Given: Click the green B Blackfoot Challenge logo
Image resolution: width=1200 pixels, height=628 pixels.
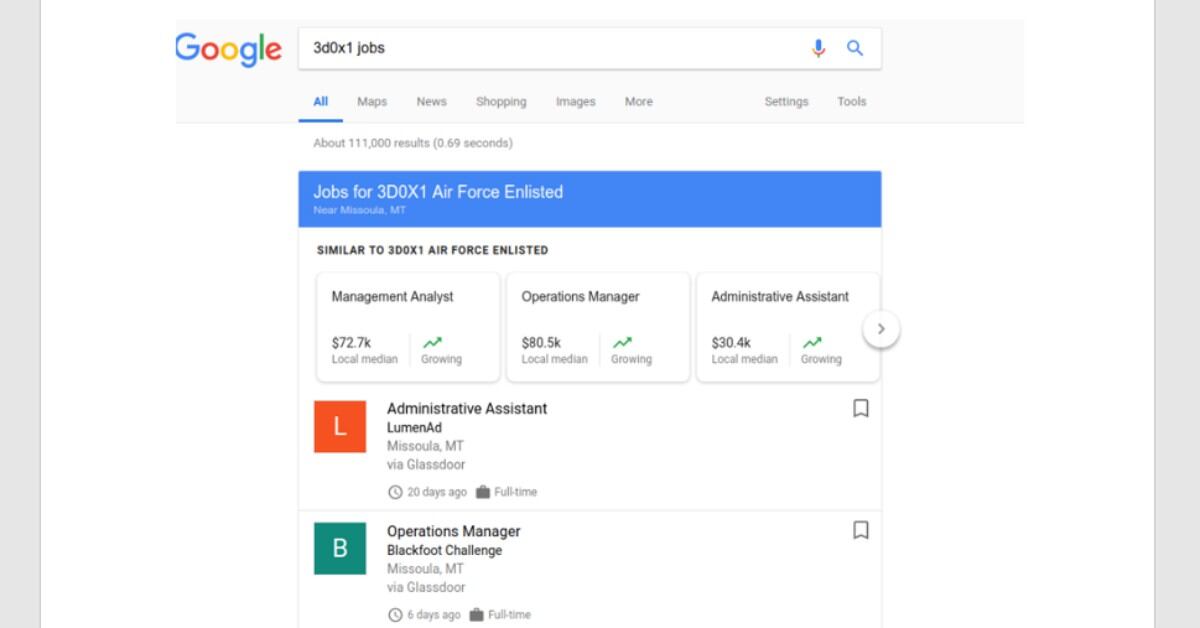Looking at the screenshot, I should click(340, 548).
